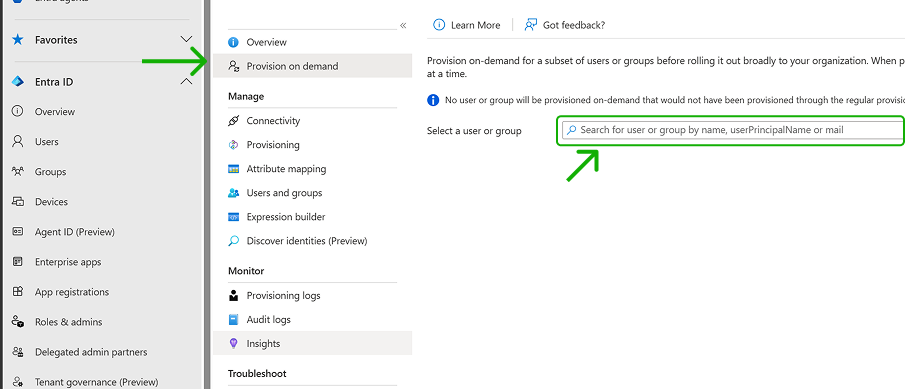Open Overview in the resource menu
905x389 pixels.
point(266,42)
